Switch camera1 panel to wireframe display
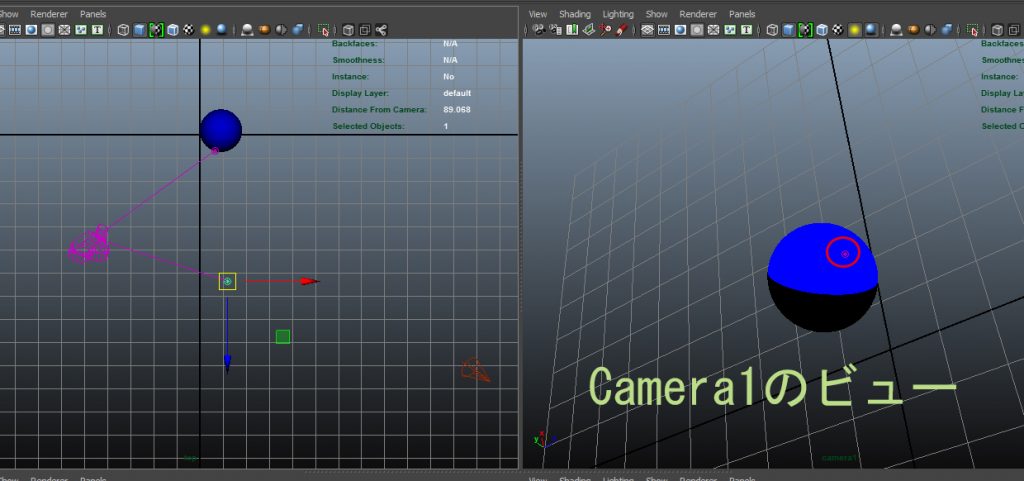 pyautogui.click(x=773, y=30)
